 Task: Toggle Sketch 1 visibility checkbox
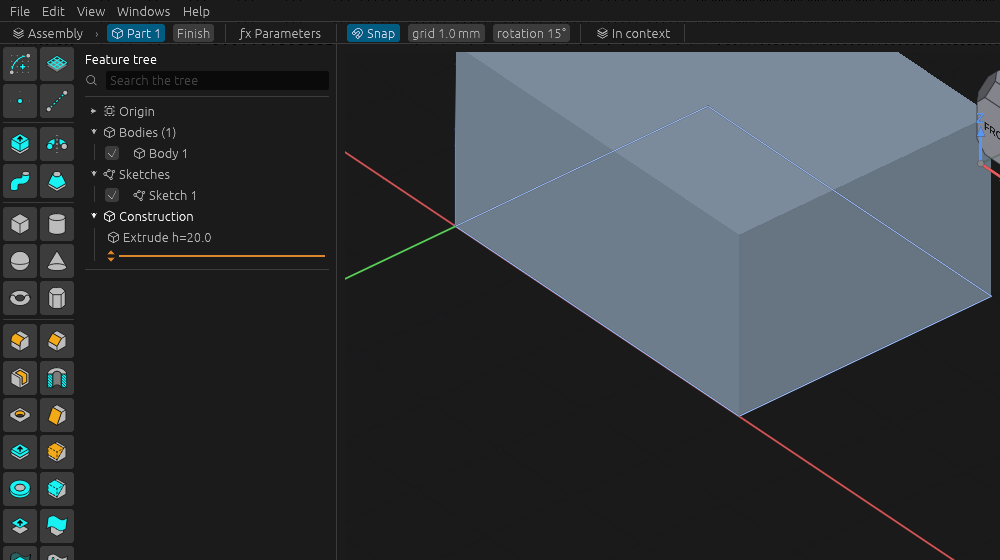112,195
